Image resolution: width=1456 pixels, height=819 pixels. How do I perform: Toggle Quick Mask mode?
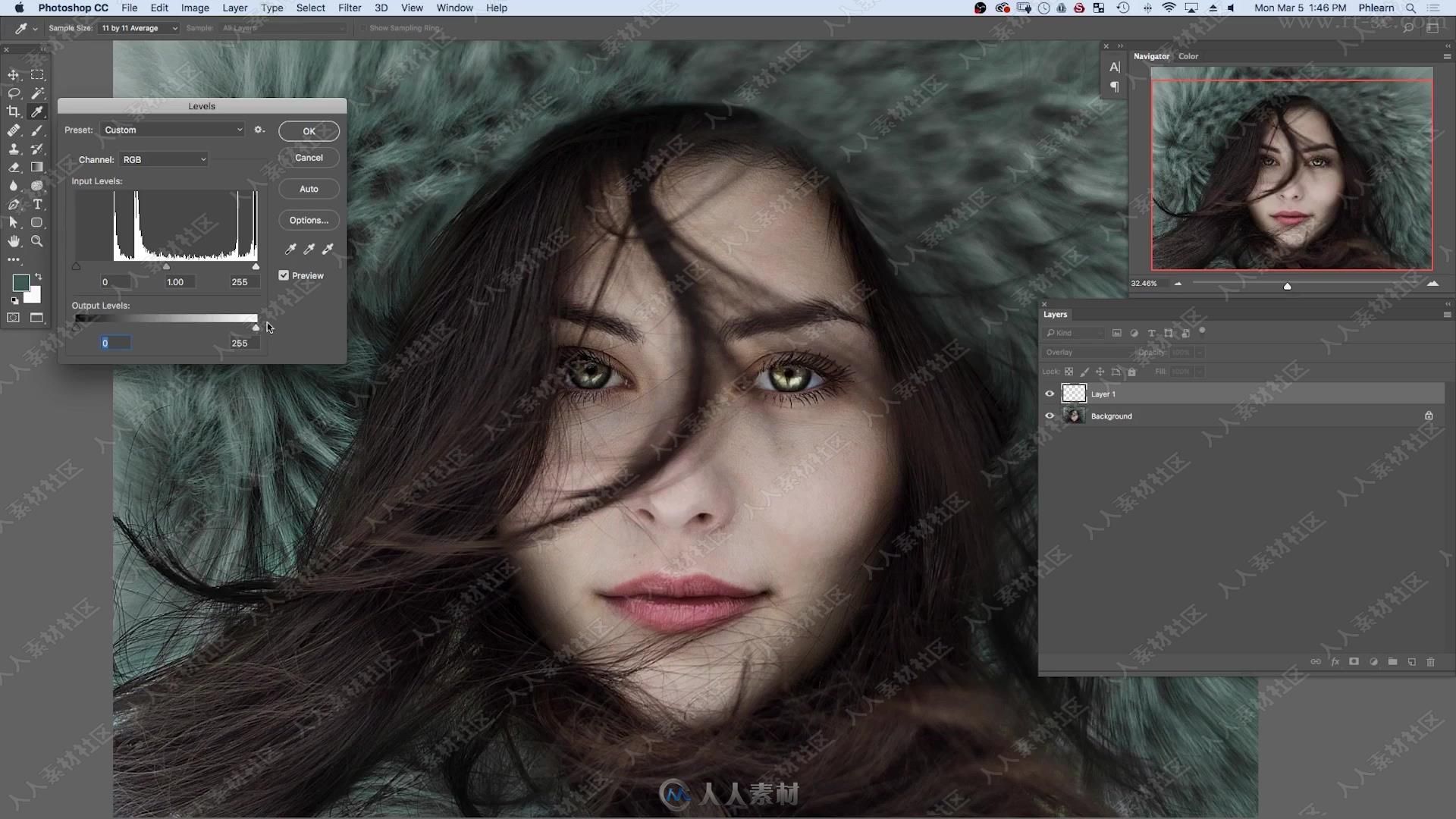click(14, 318)
